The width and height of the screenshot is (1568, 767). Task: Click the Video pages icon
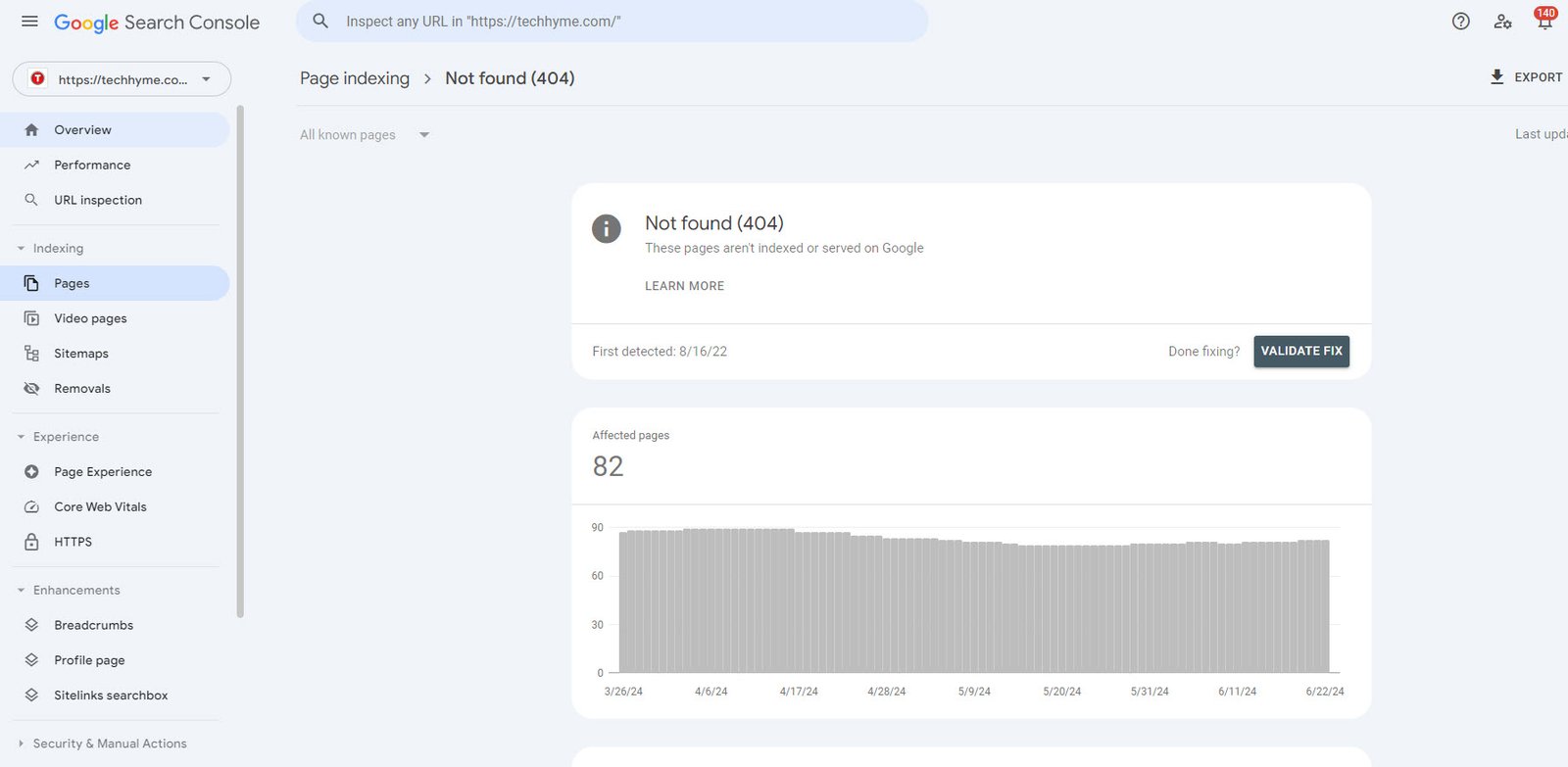tap(31, 318)
